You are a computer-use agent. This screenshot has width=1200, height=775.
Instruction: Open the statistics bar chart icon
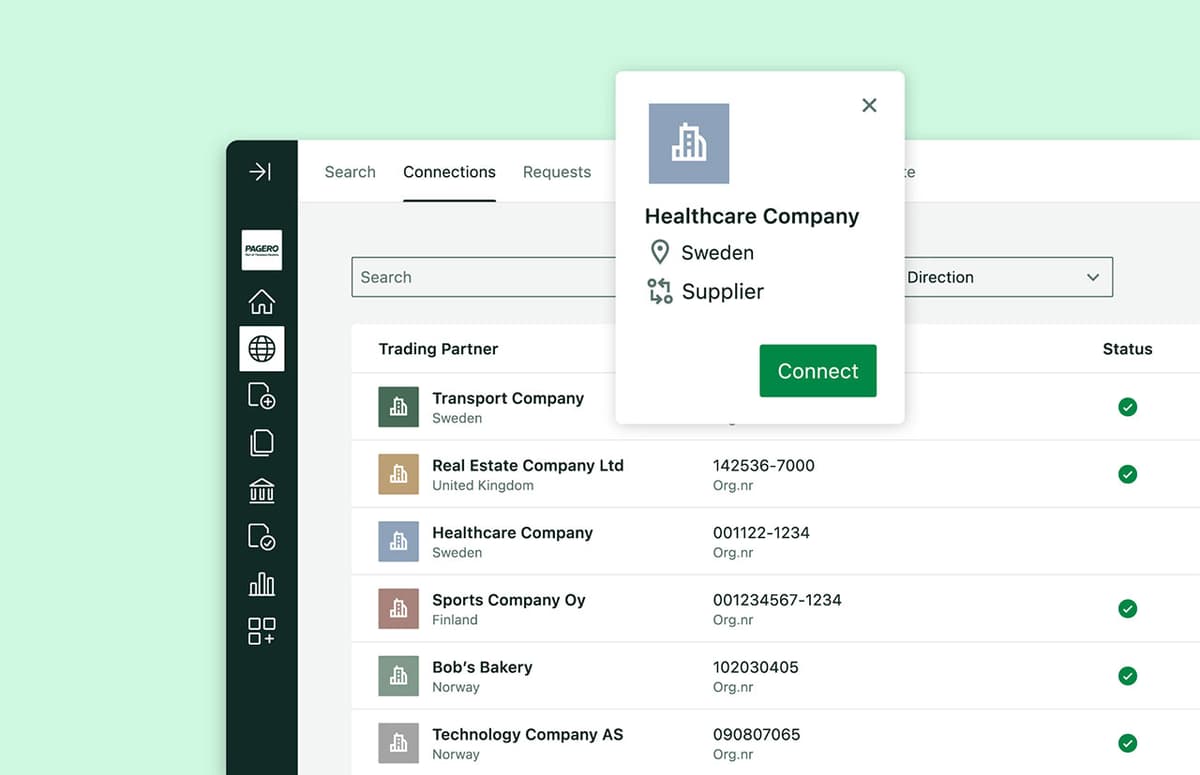pyautogui.click(x=261, y=584)
